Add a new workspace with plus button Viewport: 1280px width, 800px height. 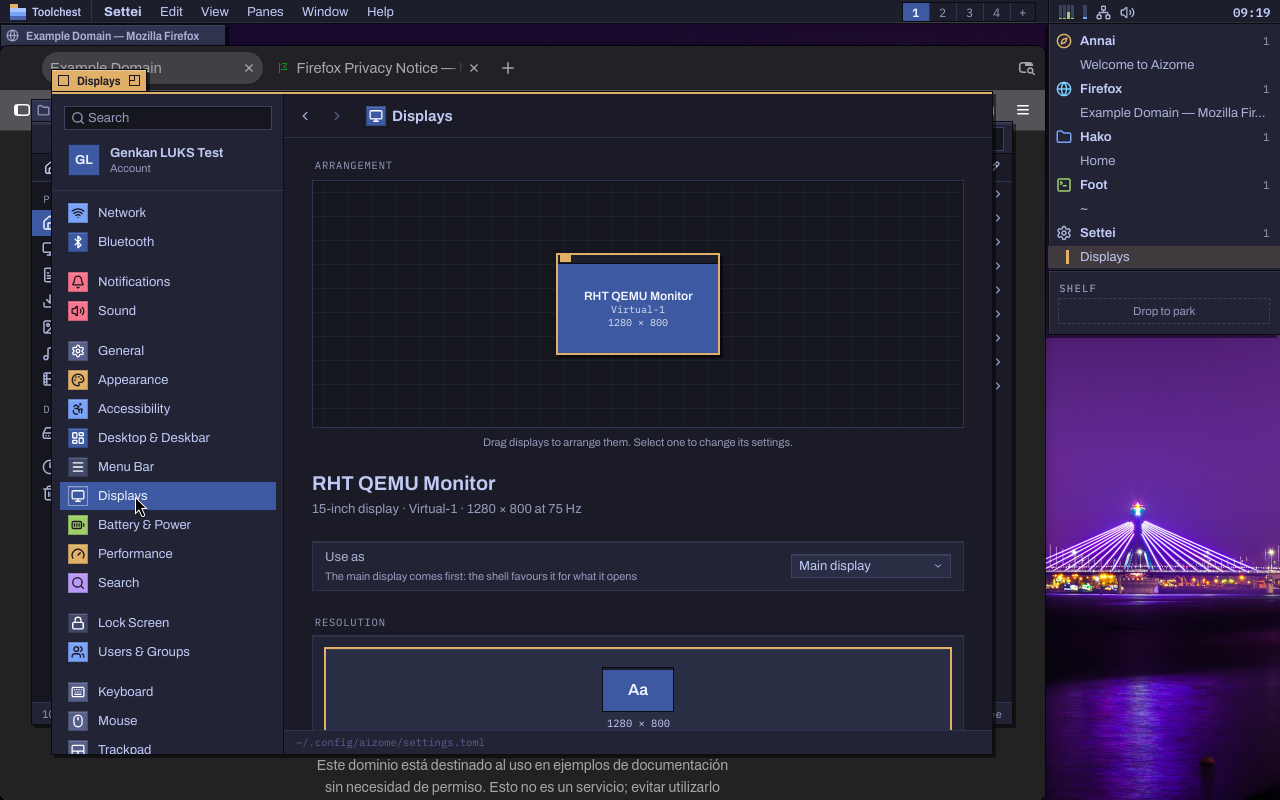point(1022,12)
